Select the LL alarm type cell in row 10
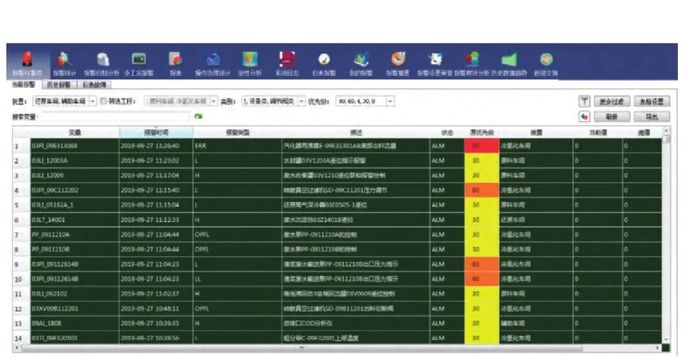Image resolution: width=700 pixels, height=360 pixels. [238, 279]
